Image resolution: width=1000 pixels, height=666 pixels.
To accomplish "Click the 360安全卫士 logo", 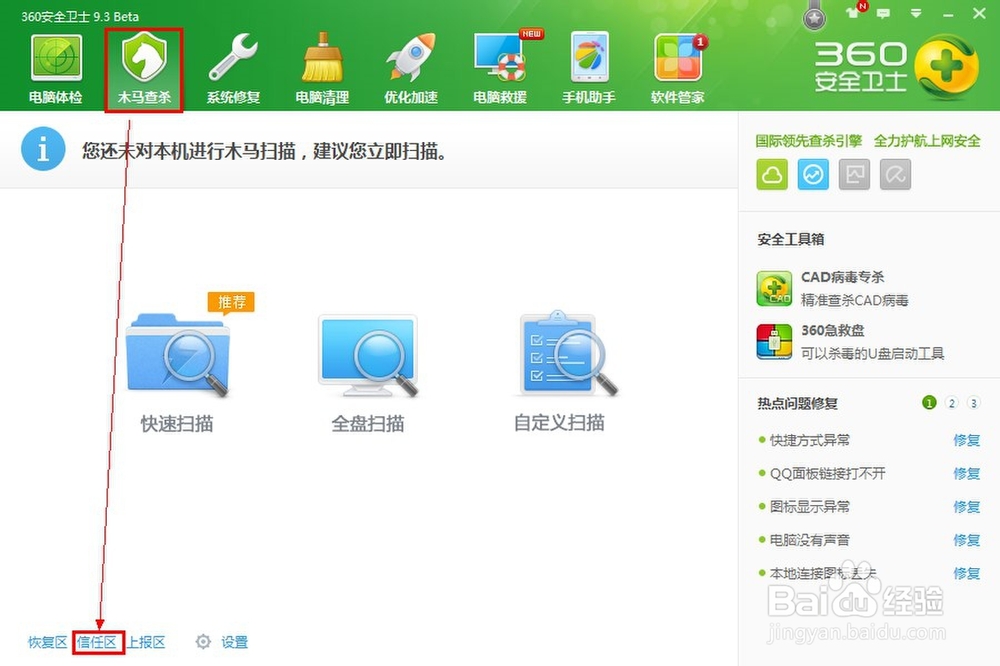I will (897, 68).
